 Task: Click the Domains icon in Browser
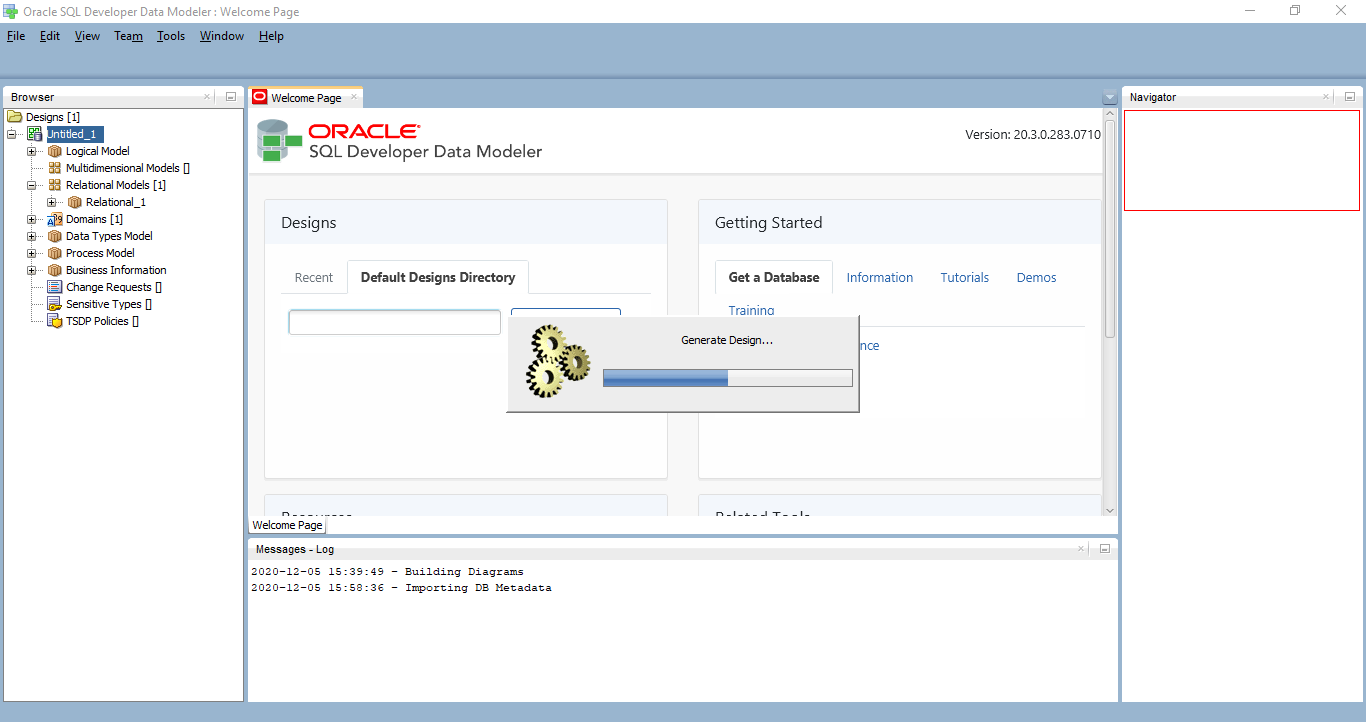click(55, 219)
